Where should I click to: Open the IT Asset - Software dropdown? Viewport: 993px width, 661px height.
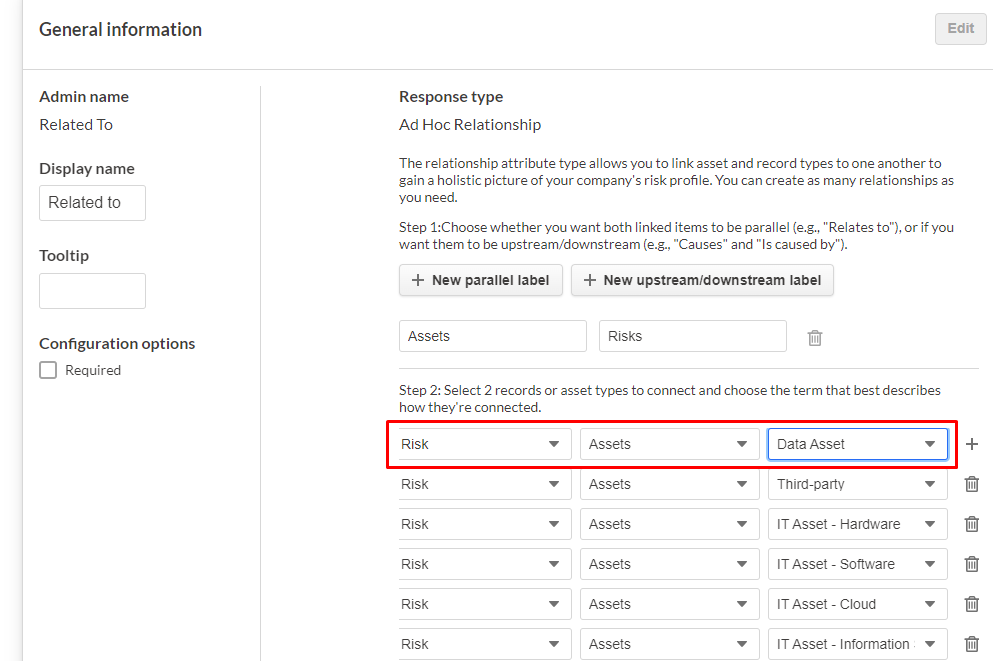[857, 563]
